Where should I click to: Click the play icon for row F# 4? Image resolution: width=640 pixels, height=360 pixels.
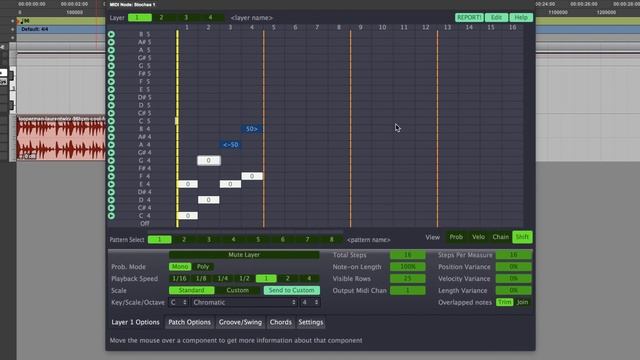pos(111,168)
